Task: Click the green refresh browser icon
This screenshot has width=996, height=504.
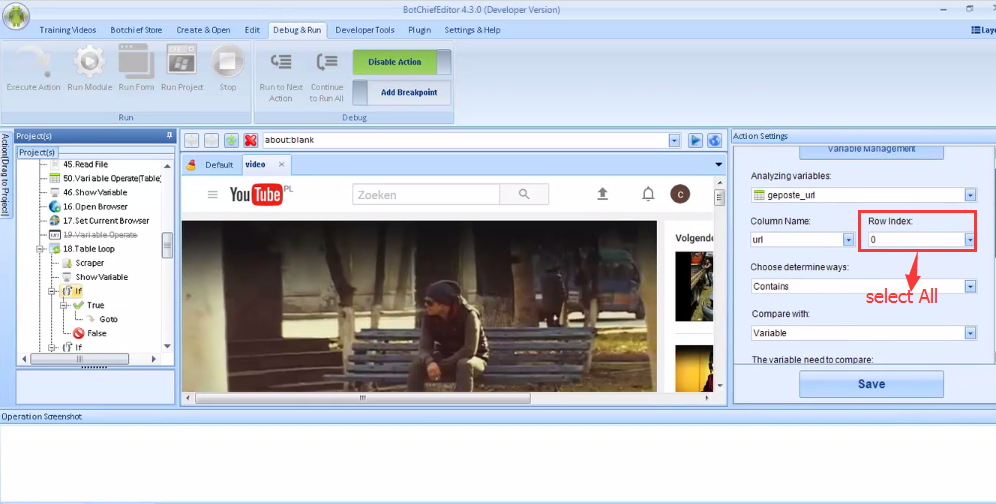Action: (231, 140)
